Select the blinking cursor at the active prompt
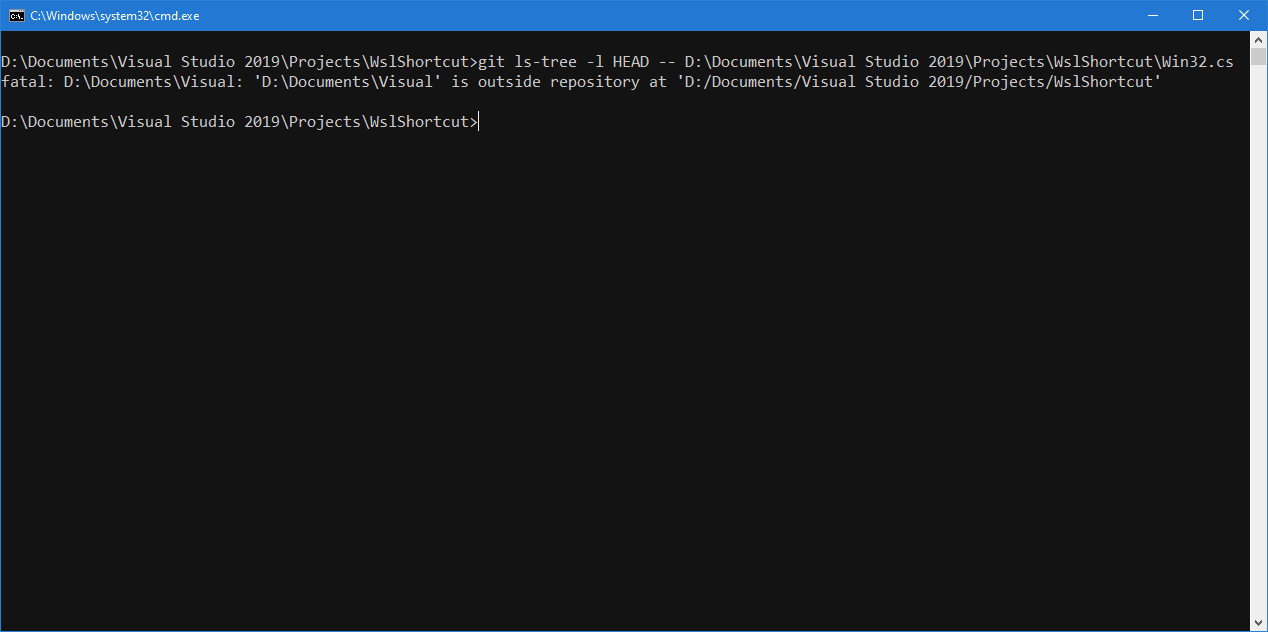 (479, 121)
